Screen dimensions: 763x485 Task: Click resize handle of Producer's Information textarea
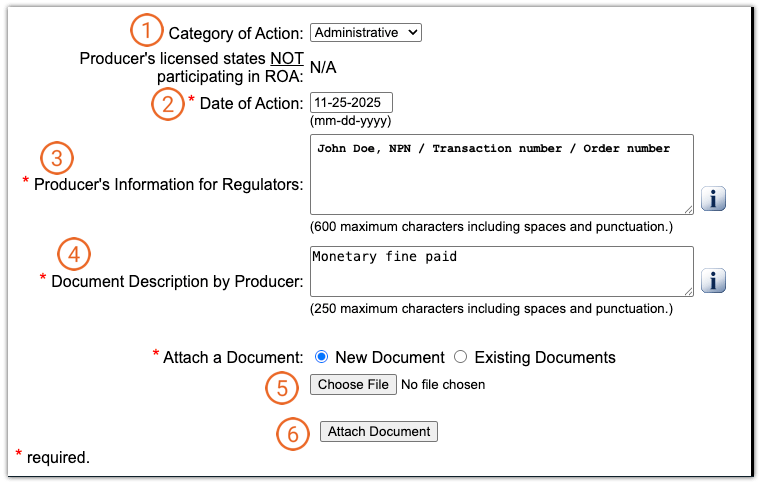pyautogui.click(x=688, y=208)
